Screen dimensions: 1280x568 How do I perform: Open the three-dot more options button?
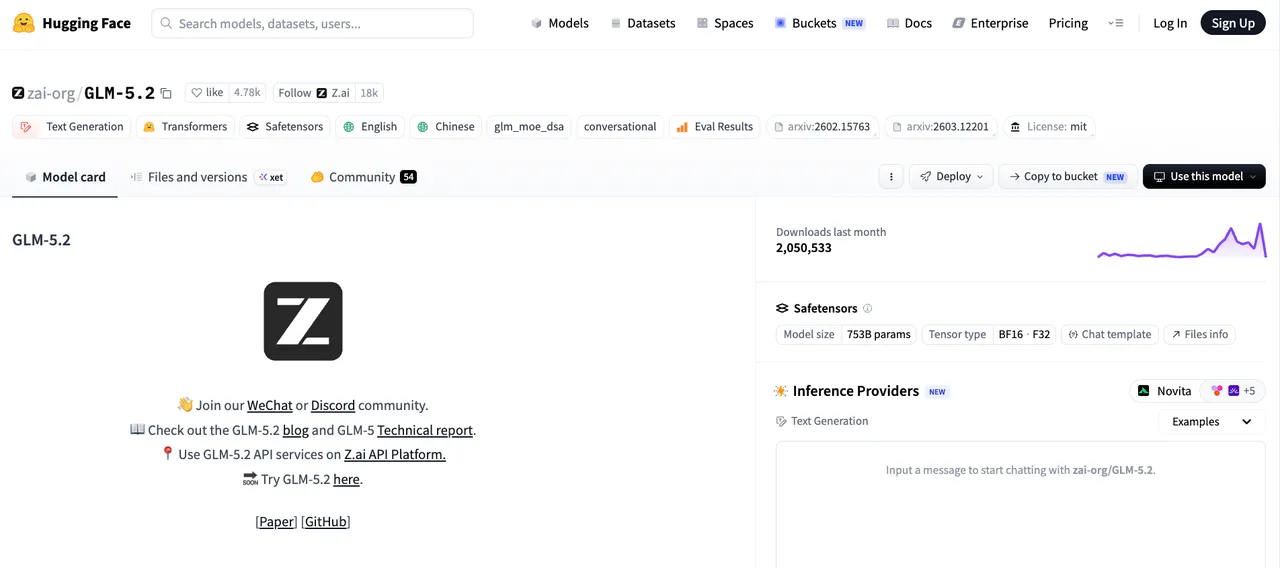891,176
